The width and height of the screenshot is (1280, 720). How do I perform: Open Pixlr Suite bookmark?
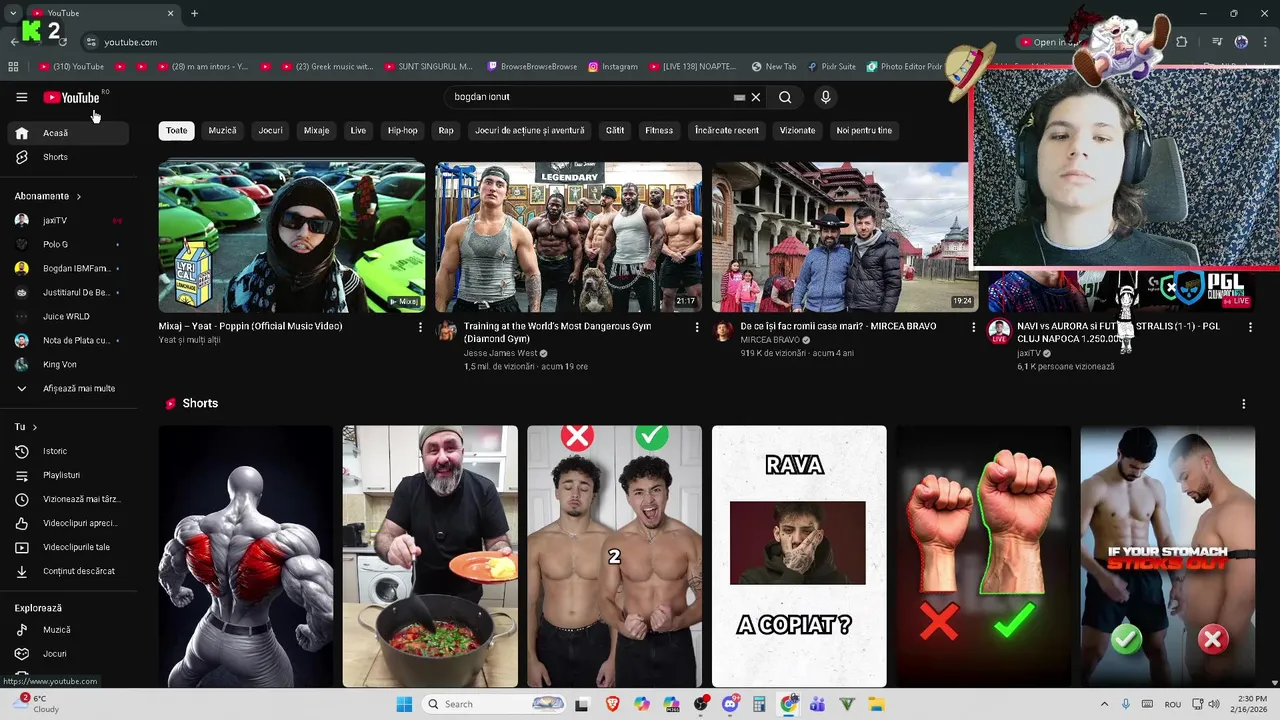pyautogui.click(x=830, y=67)
